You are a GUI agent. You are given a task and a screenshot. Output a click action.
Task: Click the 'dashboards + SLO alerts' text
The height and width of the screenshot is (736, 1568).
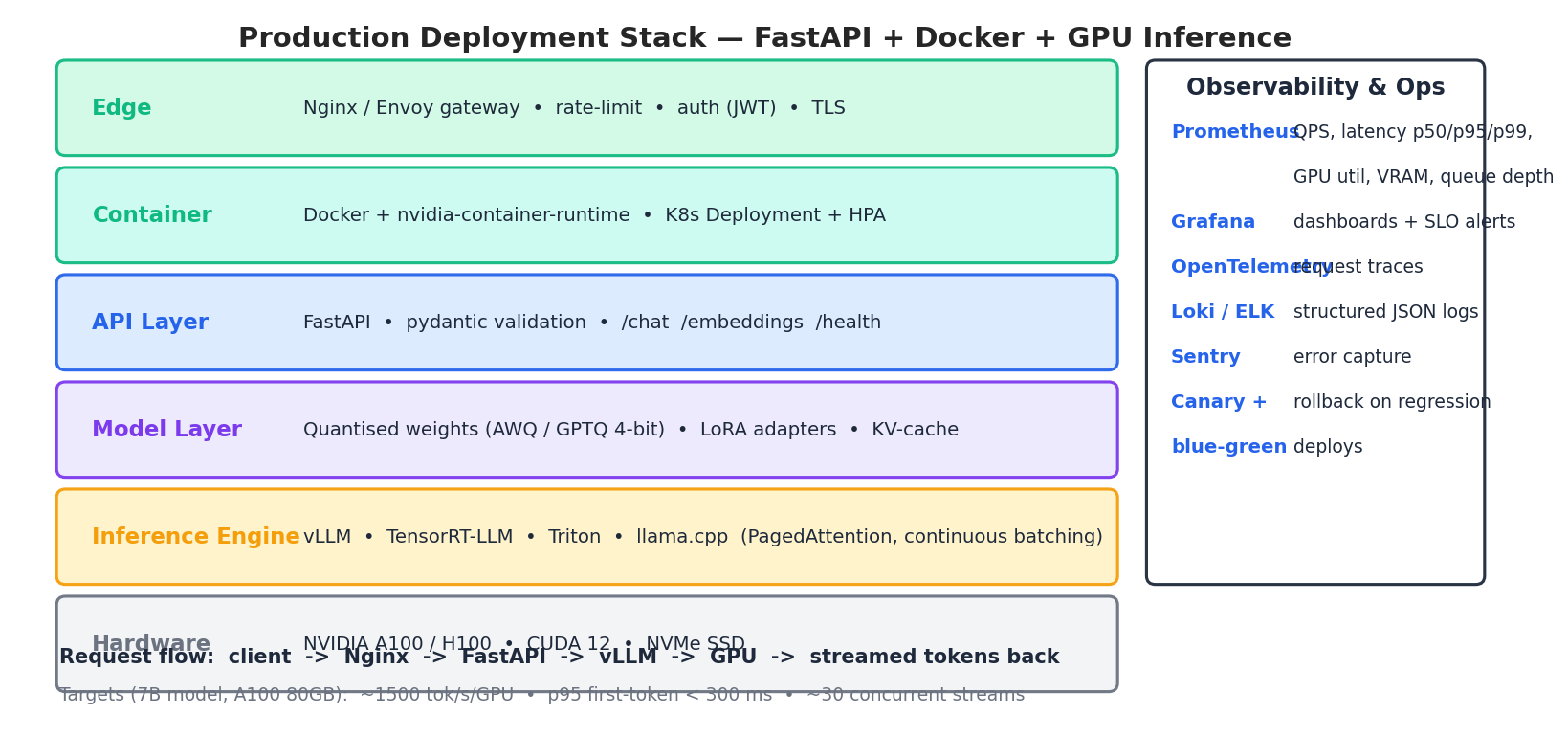point(1404,222)
